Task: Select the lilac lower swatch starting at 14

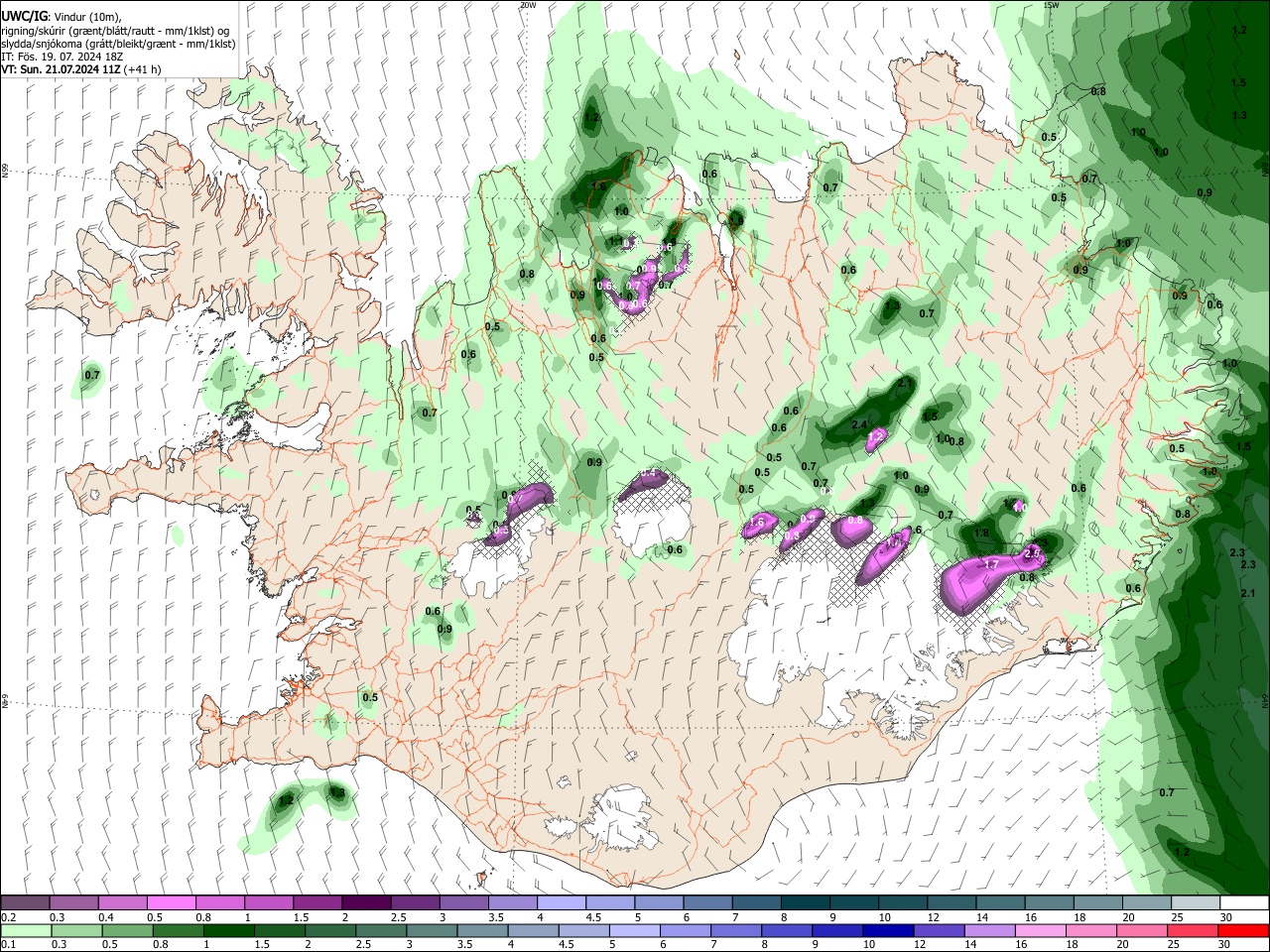Action: pos(990,930)
